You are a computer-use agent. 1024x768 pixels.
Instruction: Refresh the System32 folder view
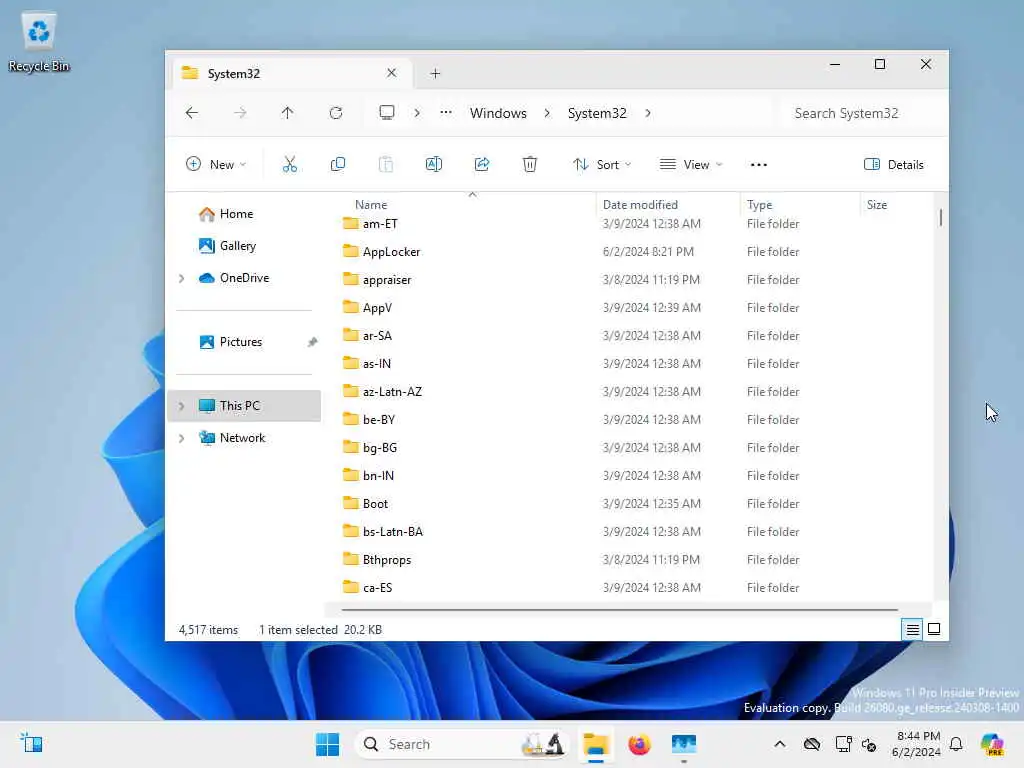[336, 113]
